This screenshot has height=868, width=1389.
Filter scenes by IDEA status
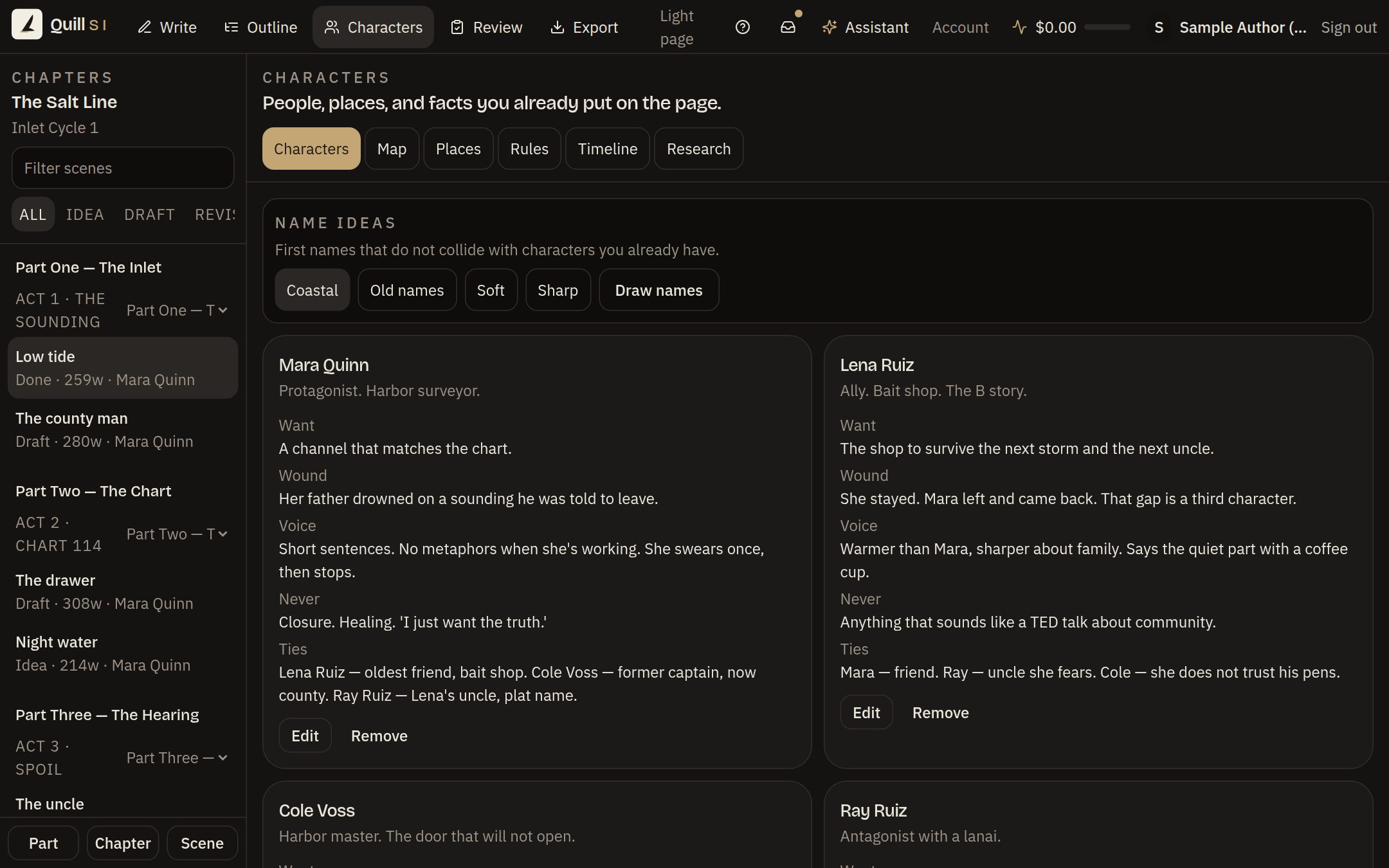85,214
